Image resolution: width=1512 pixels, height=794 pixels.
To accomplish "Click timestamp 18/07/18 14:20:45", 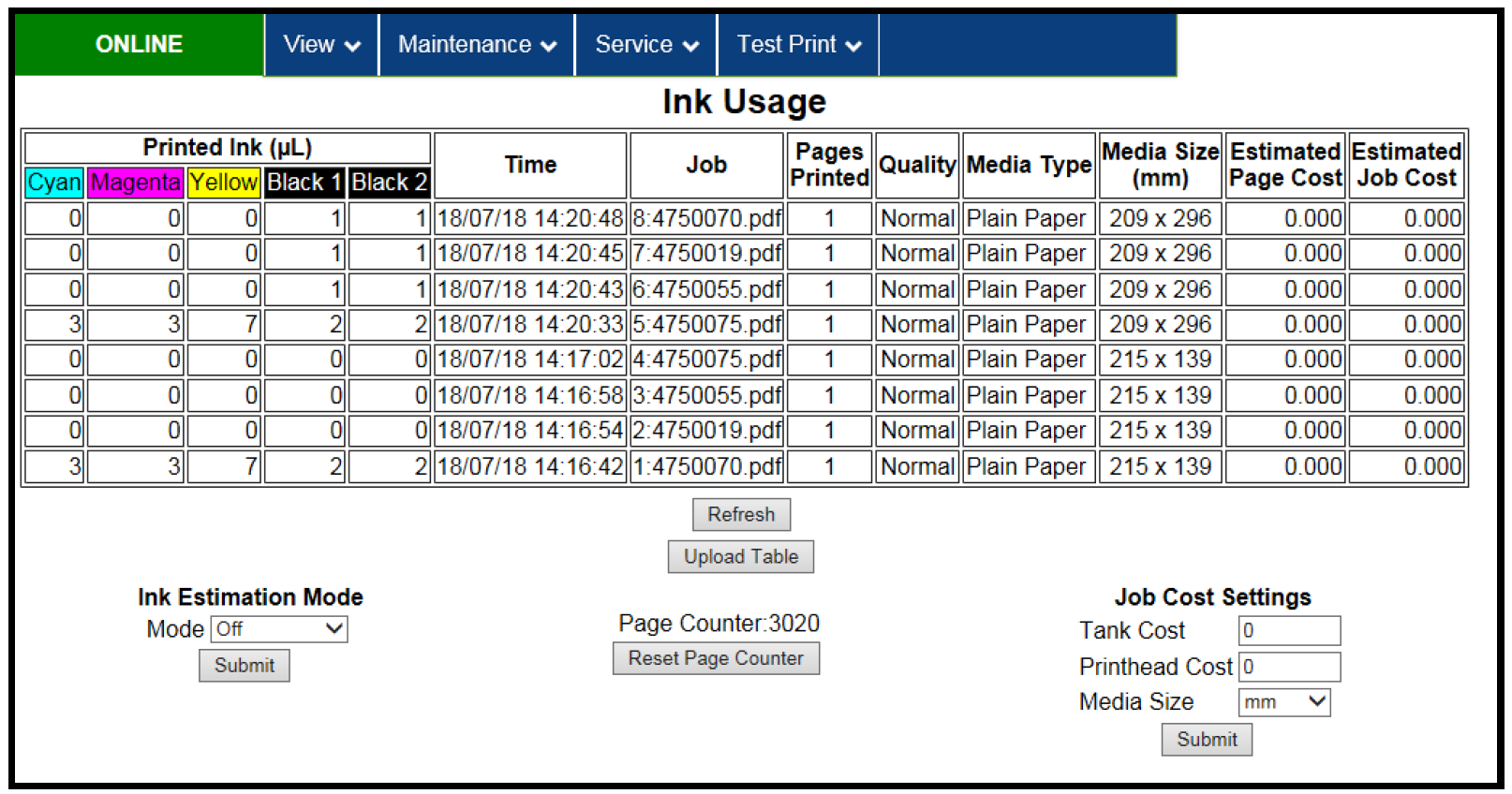I will 530,254.
